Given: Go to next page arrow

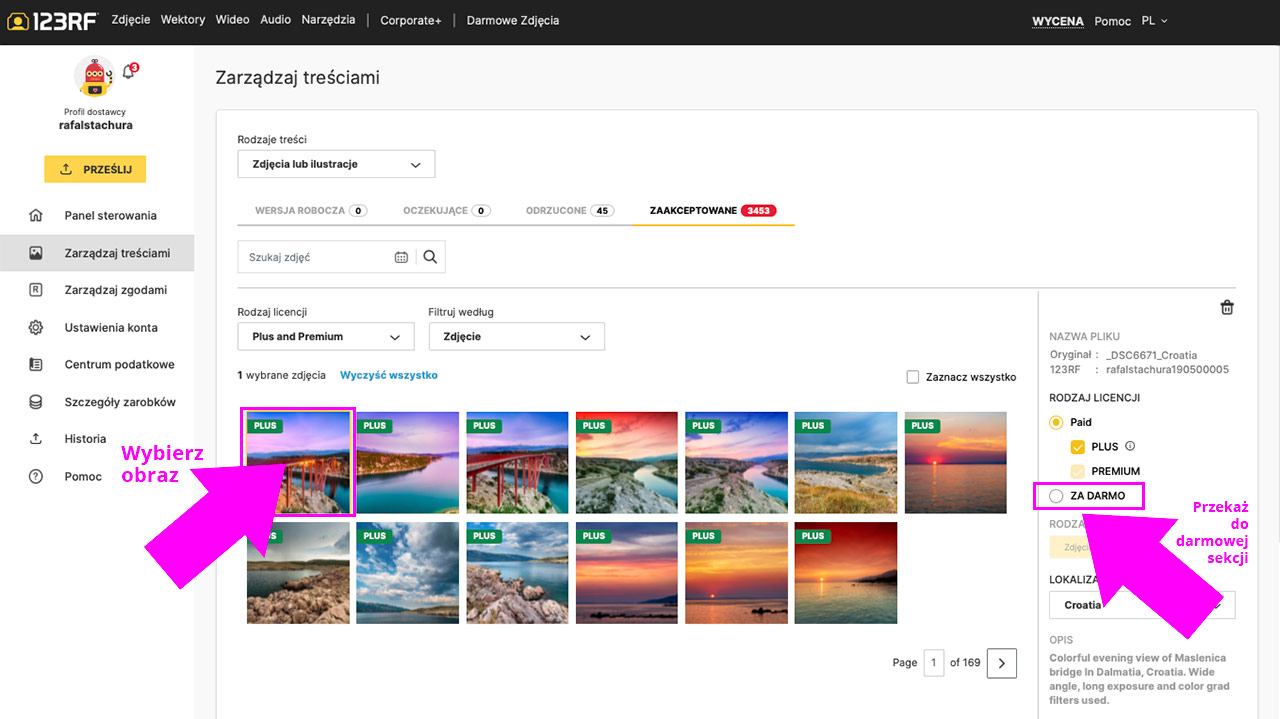Looking at the screenshot, I should (1001, 663).
